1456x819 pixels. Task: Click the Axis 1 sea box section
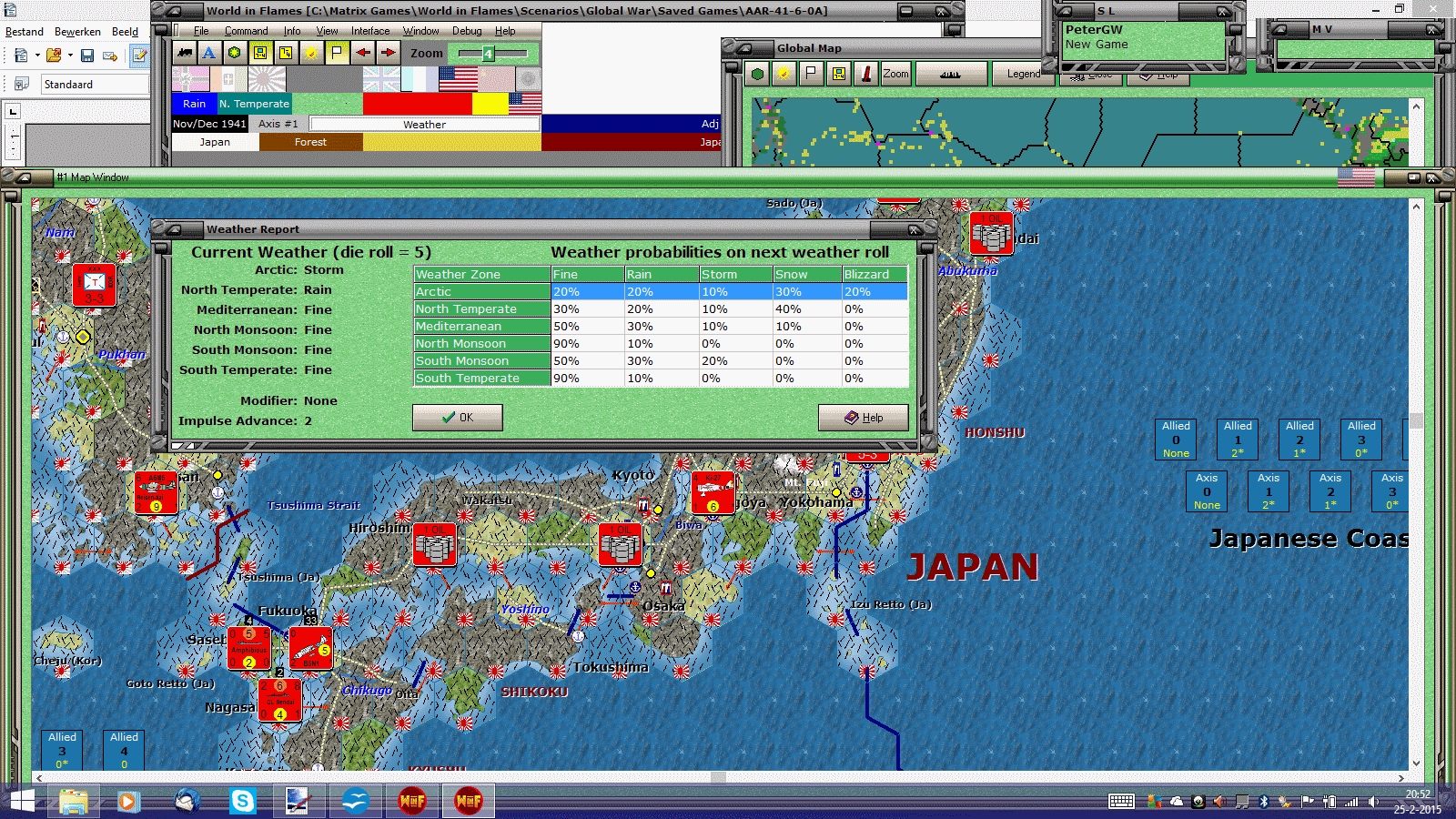tap(1269, 491)
